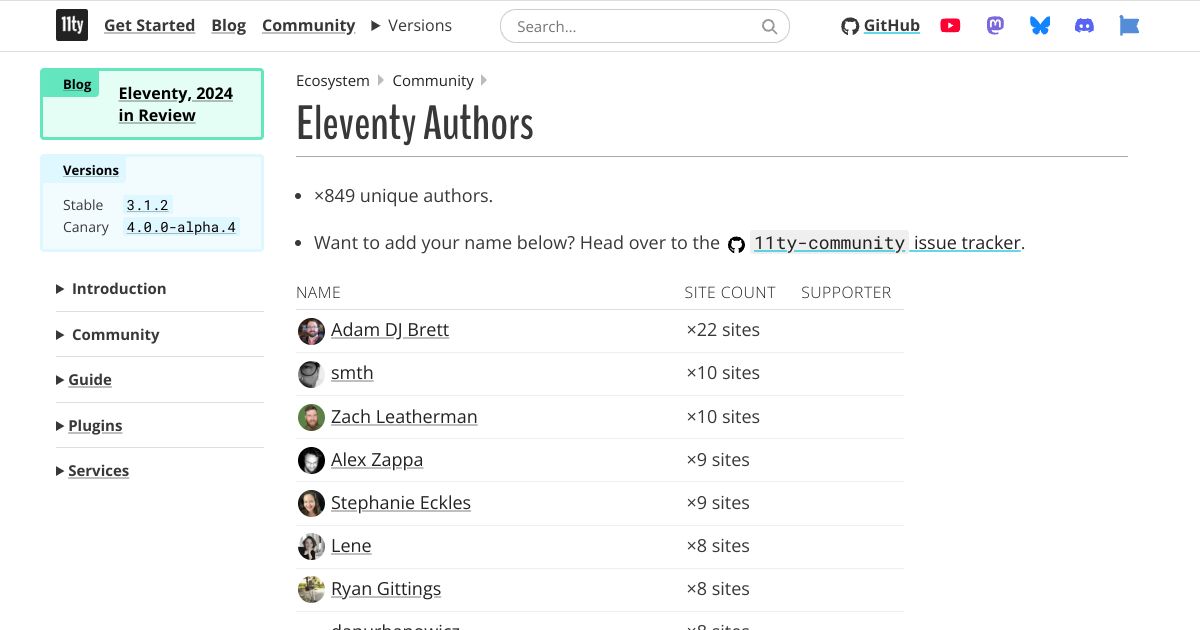The width and height of the screenshot is (1200, 630).
Task: Click site count in Alex Zappa row
Action: point(718,460)
